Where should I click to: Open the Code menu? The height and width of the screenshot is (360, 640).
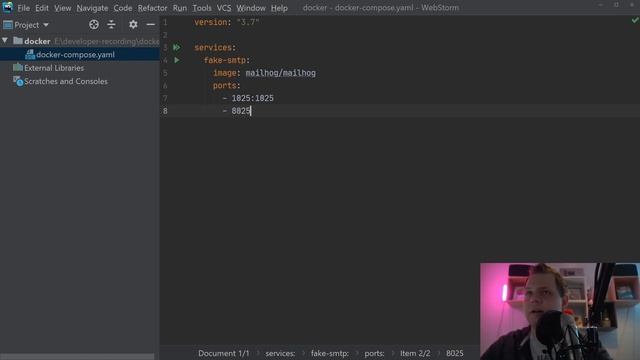122,8
